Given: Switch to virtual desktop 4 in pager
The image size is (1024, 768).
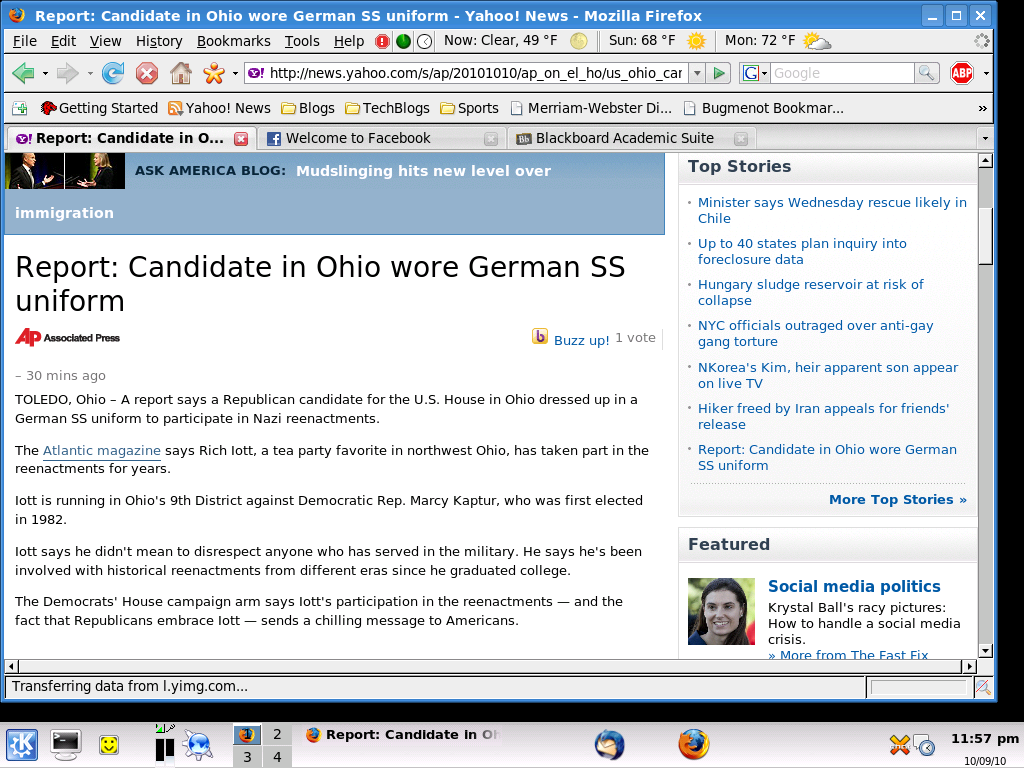Looking at the screenshot, I should (x=277, y=757).
